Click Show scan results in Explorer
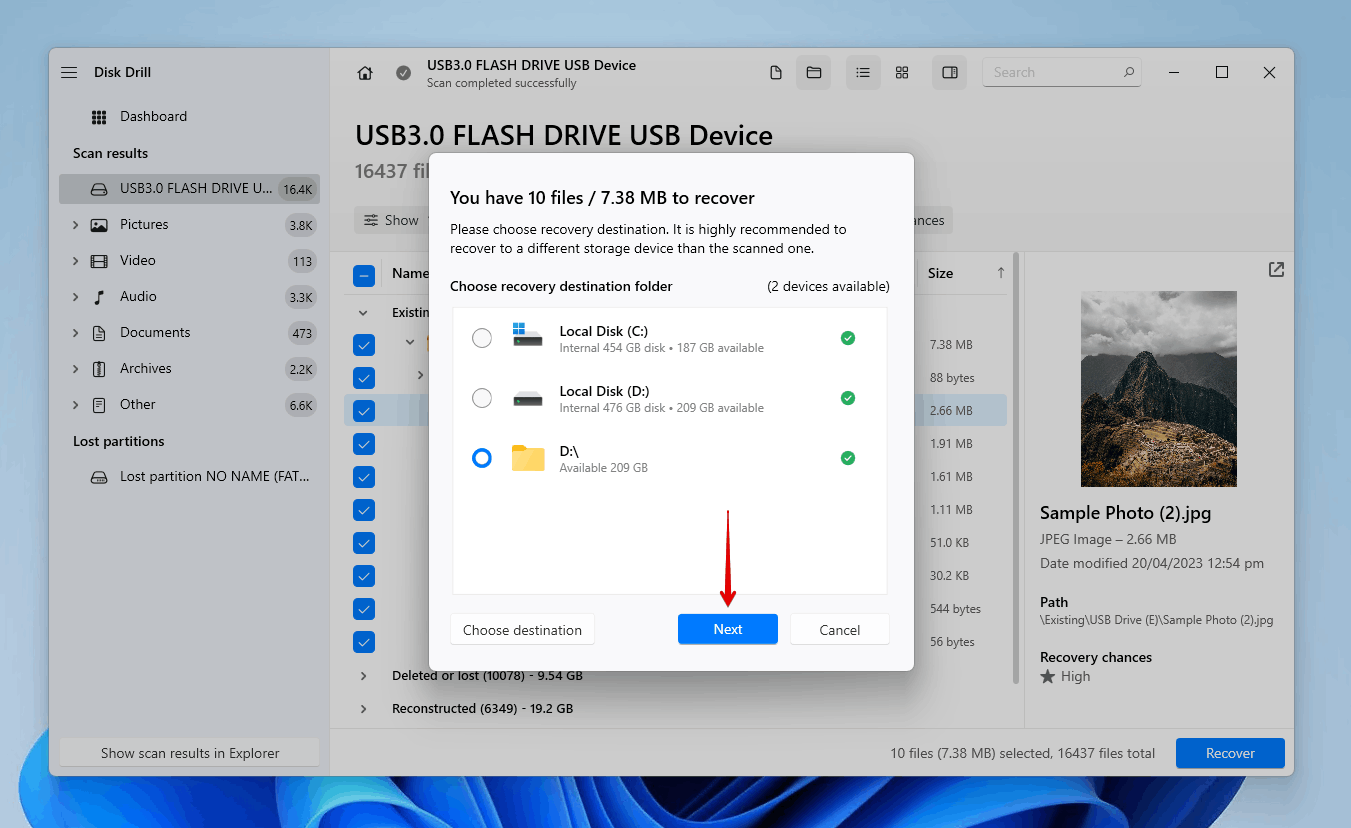Viewport: 1351px width, 828px height. click(x=190, y=753)
